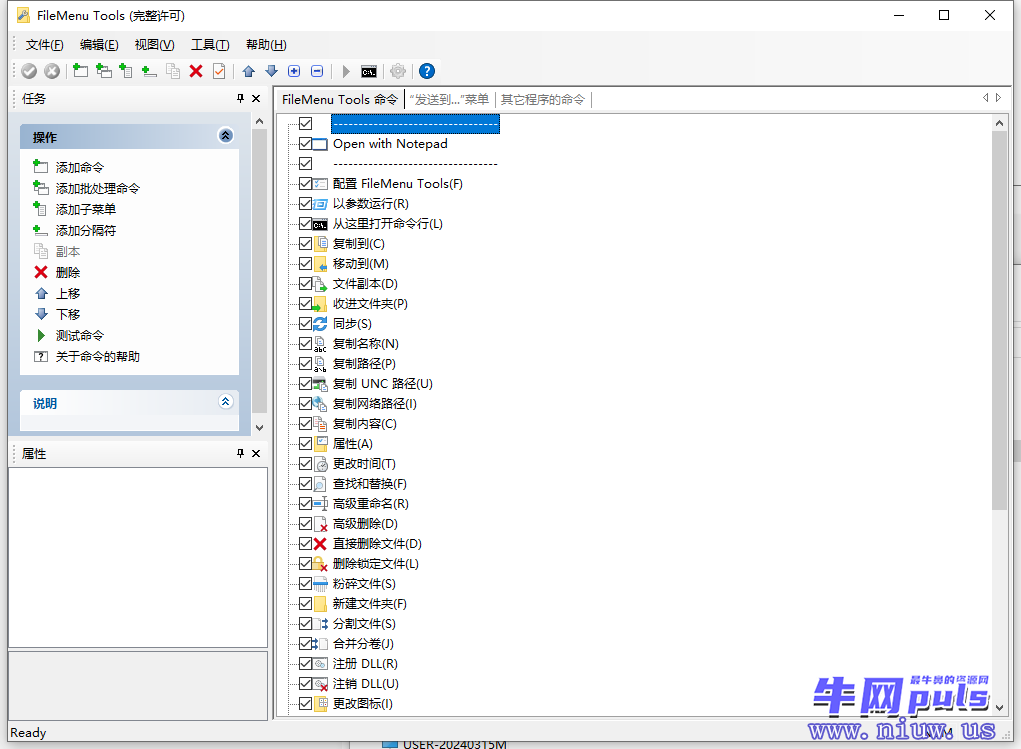1021x749 pixels.
Task: Click the 任务 panel scroll-down arrow
Action: [x=259, y=428]
